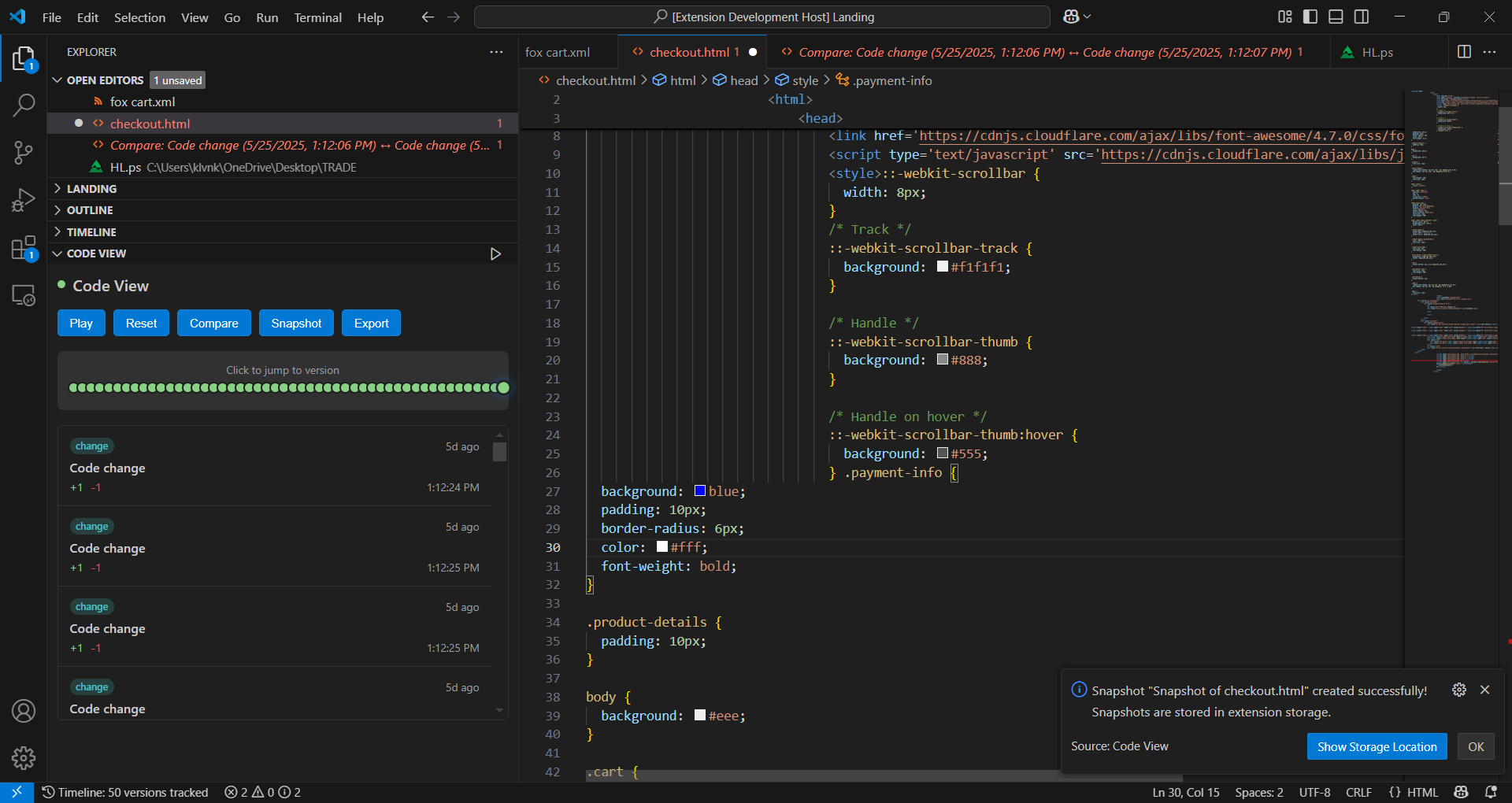Open the Manage gear in activity bar
This screenshot has width=1512, height=803.
[x=24, y=758]
